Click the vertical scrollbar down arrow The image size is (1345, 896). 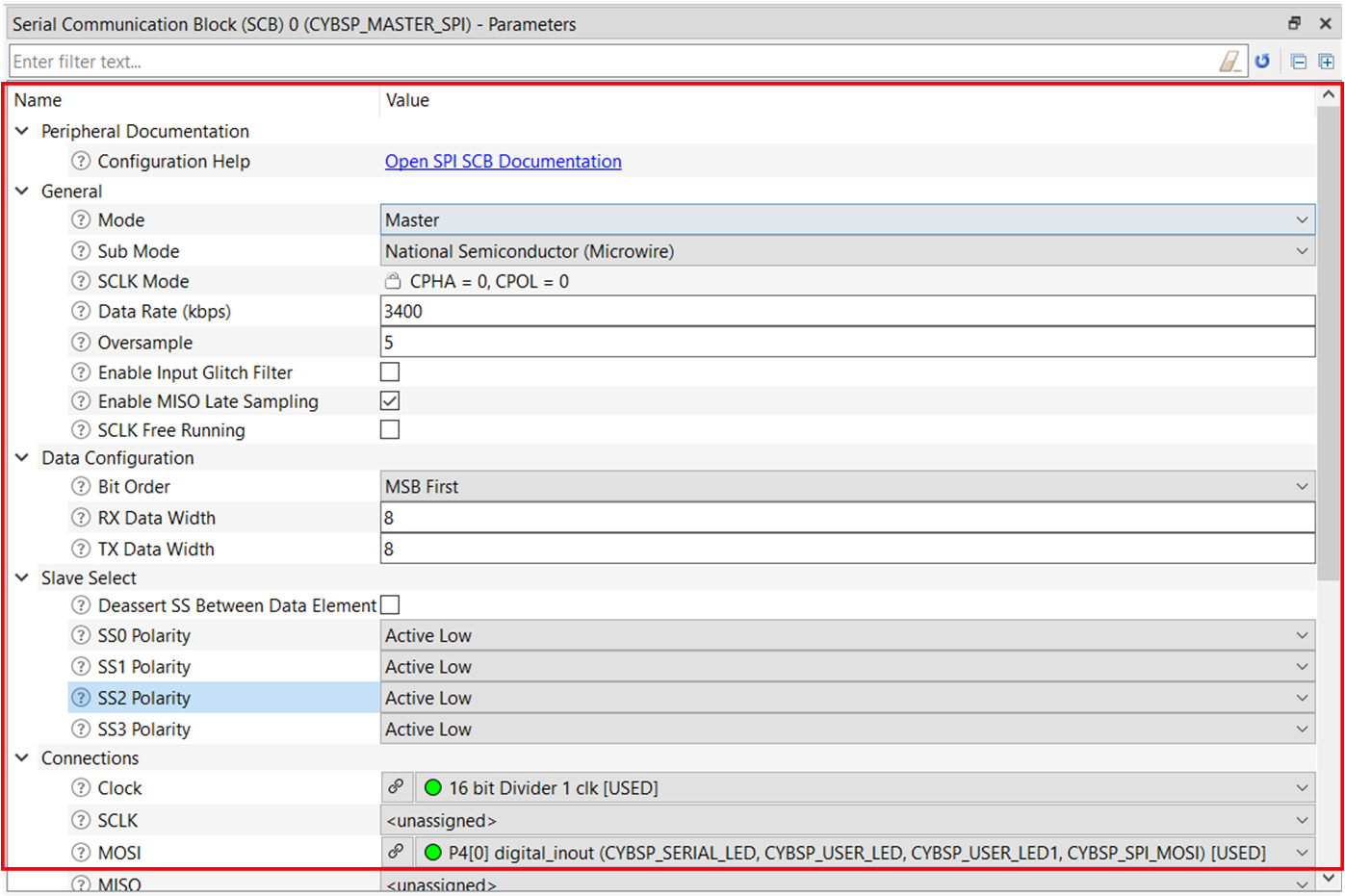[1329, 879]
